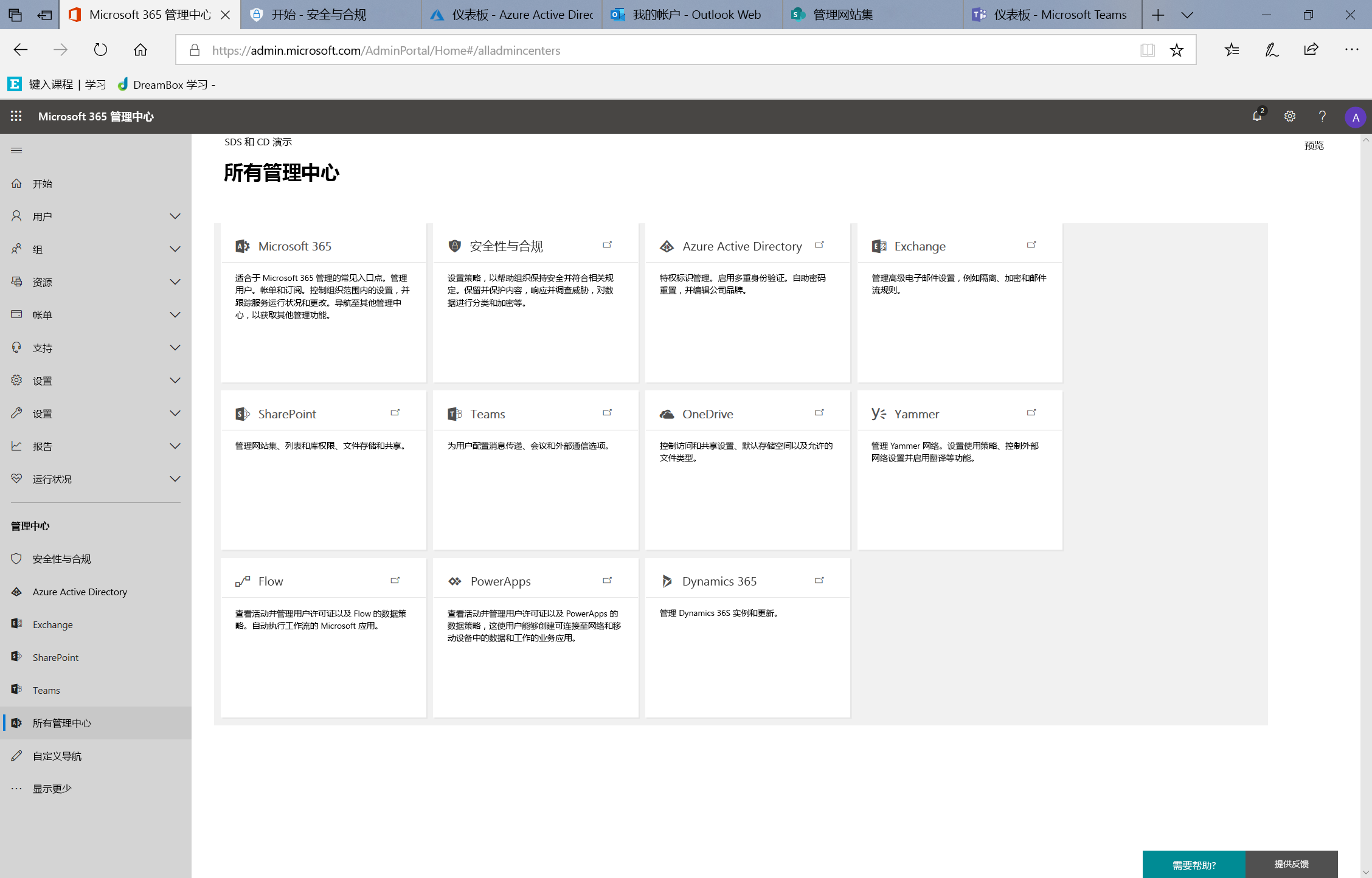Open the Microsoft 365 admin center card
1372x878 pixels.
pyautogui.click(x=324, y=303)
